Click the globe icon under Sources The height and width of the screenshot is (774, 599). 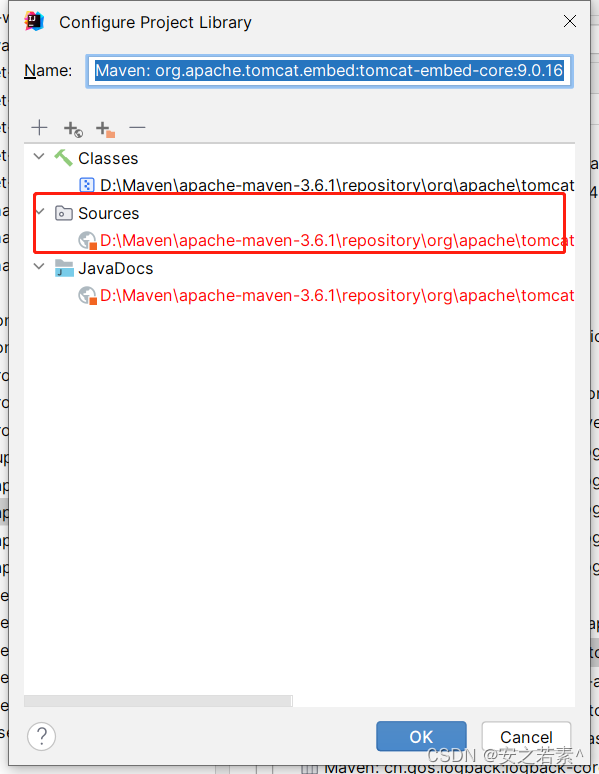tap(87, 240)
